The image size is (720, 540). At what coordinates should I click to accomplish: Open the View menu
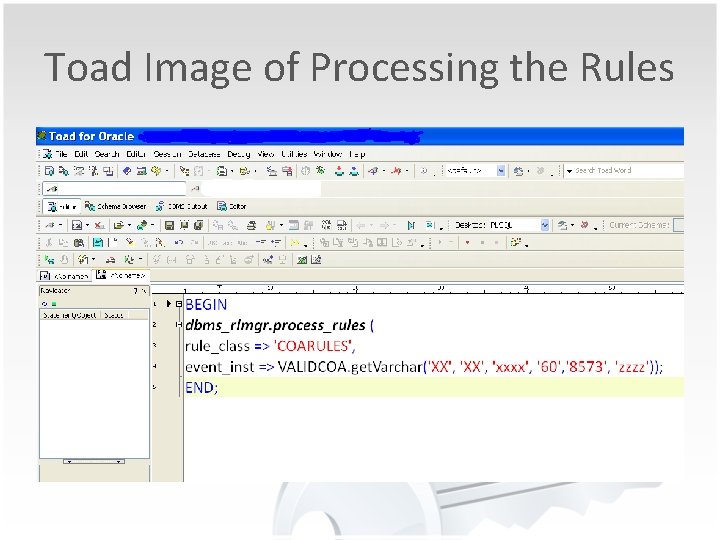[x=265, y=154]
